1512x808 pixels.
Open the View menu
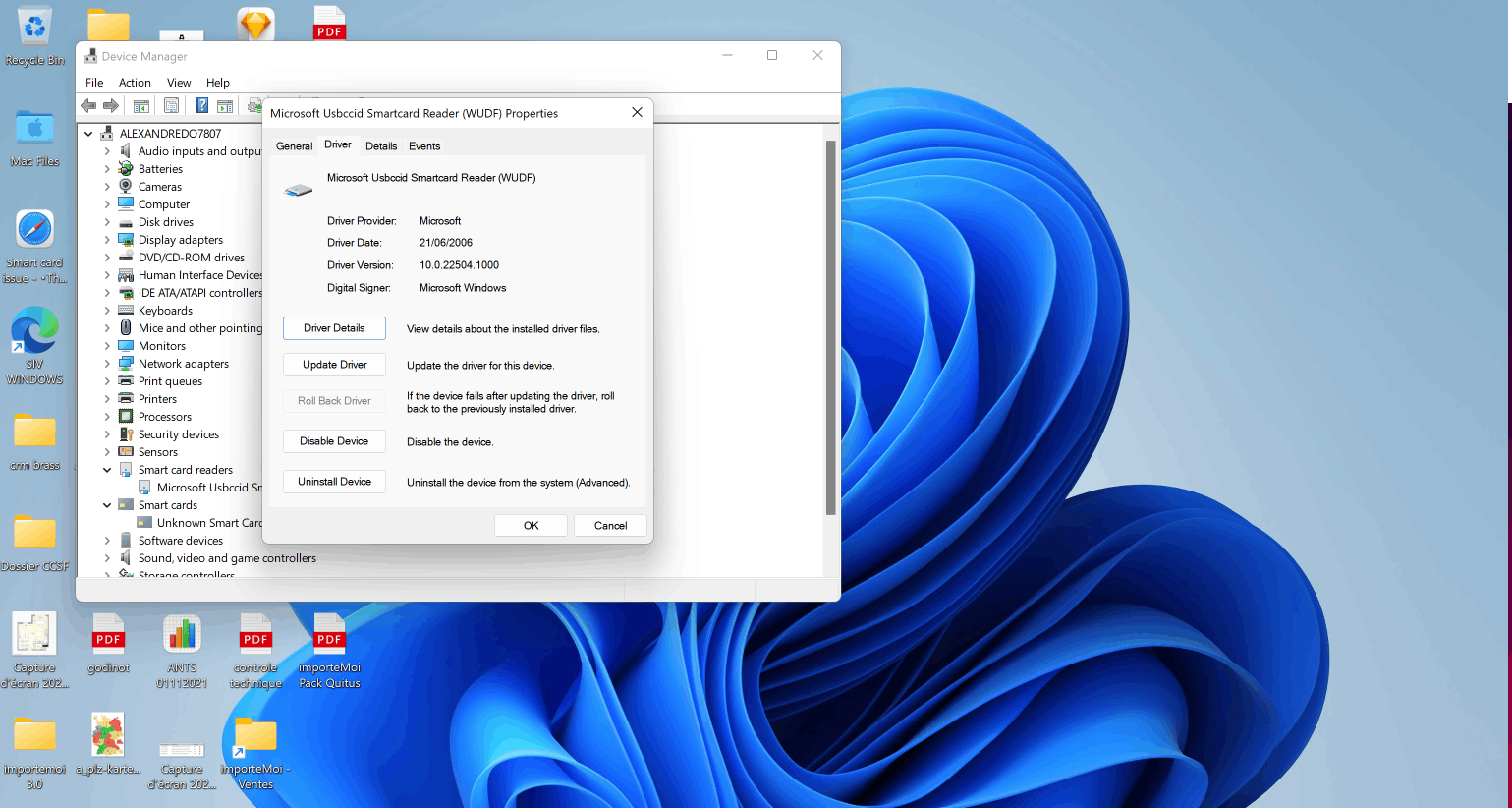(179, 83)
